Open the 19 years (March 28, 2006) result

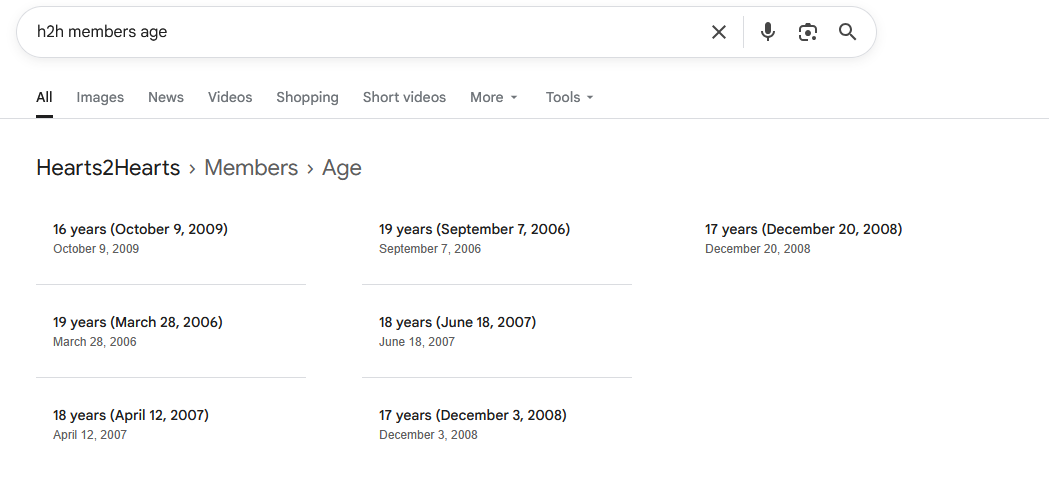[138, 322]
